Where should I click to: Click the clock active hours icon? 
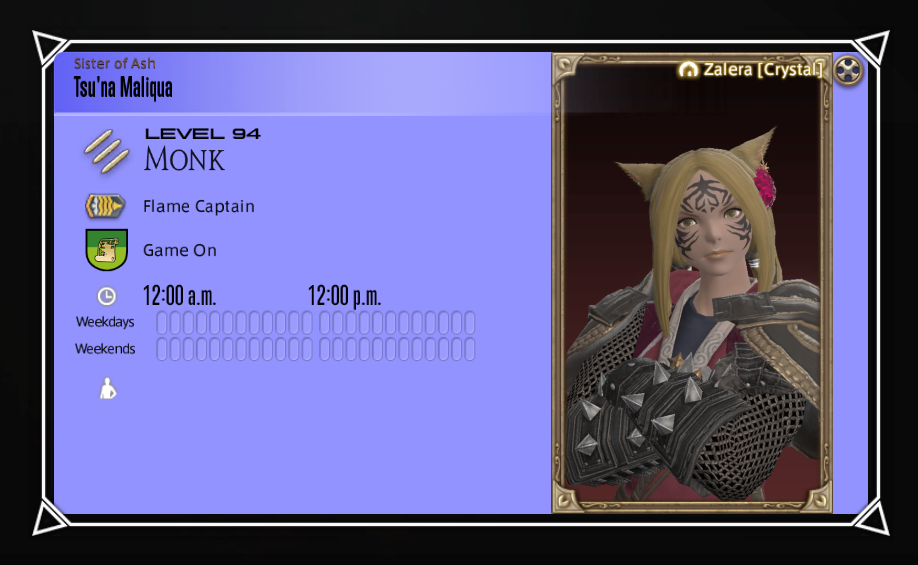[106, 296]
